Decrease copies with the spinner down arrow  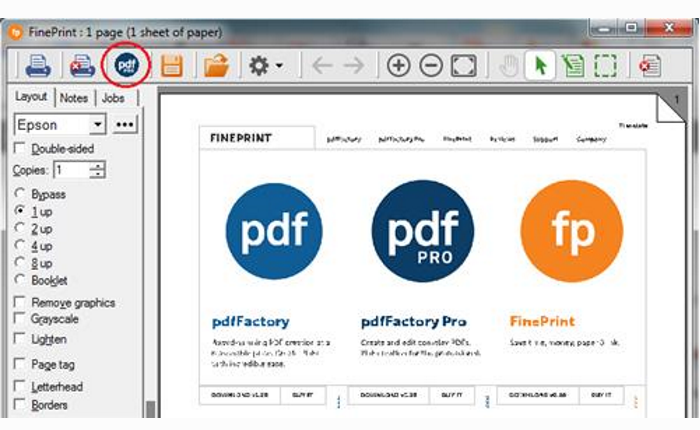(97, 174)
